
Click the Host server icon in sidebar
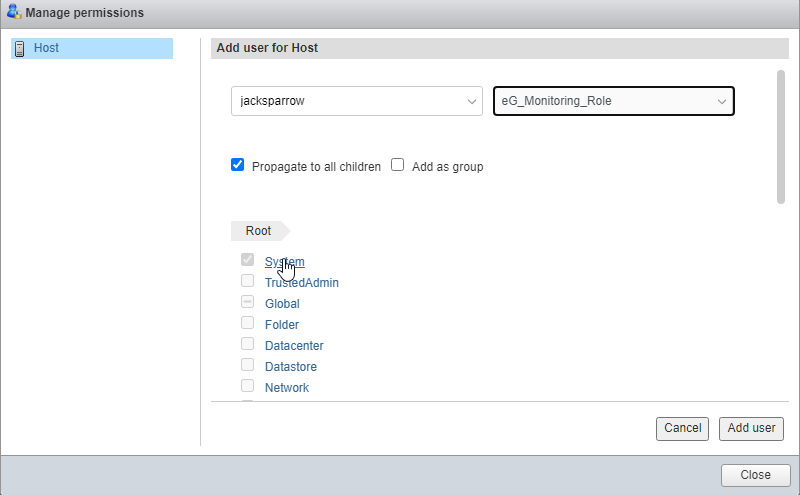(19, 48)
